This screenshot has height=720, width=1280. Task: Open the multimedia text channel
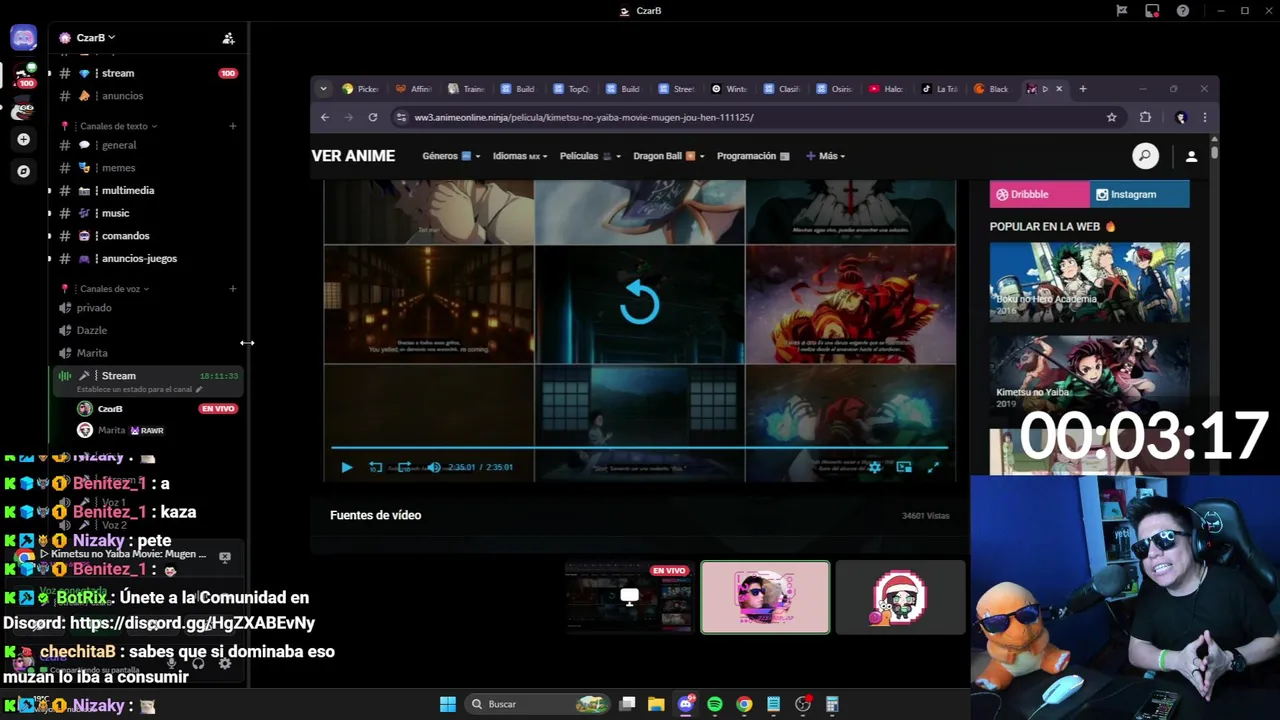(x=128, y=190)
